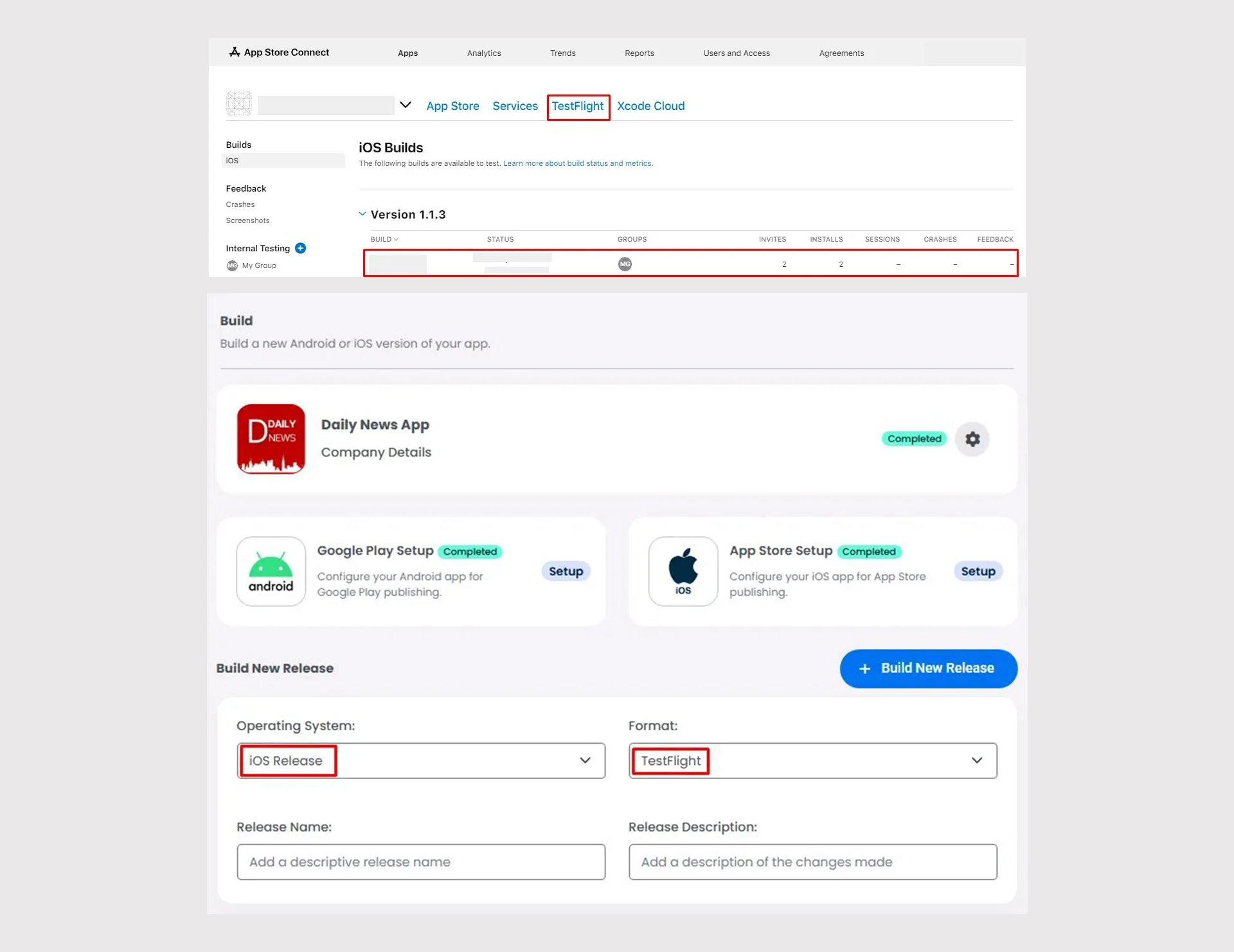Click the INSTALLS column header
The image size is (1234, 952).
827,239
